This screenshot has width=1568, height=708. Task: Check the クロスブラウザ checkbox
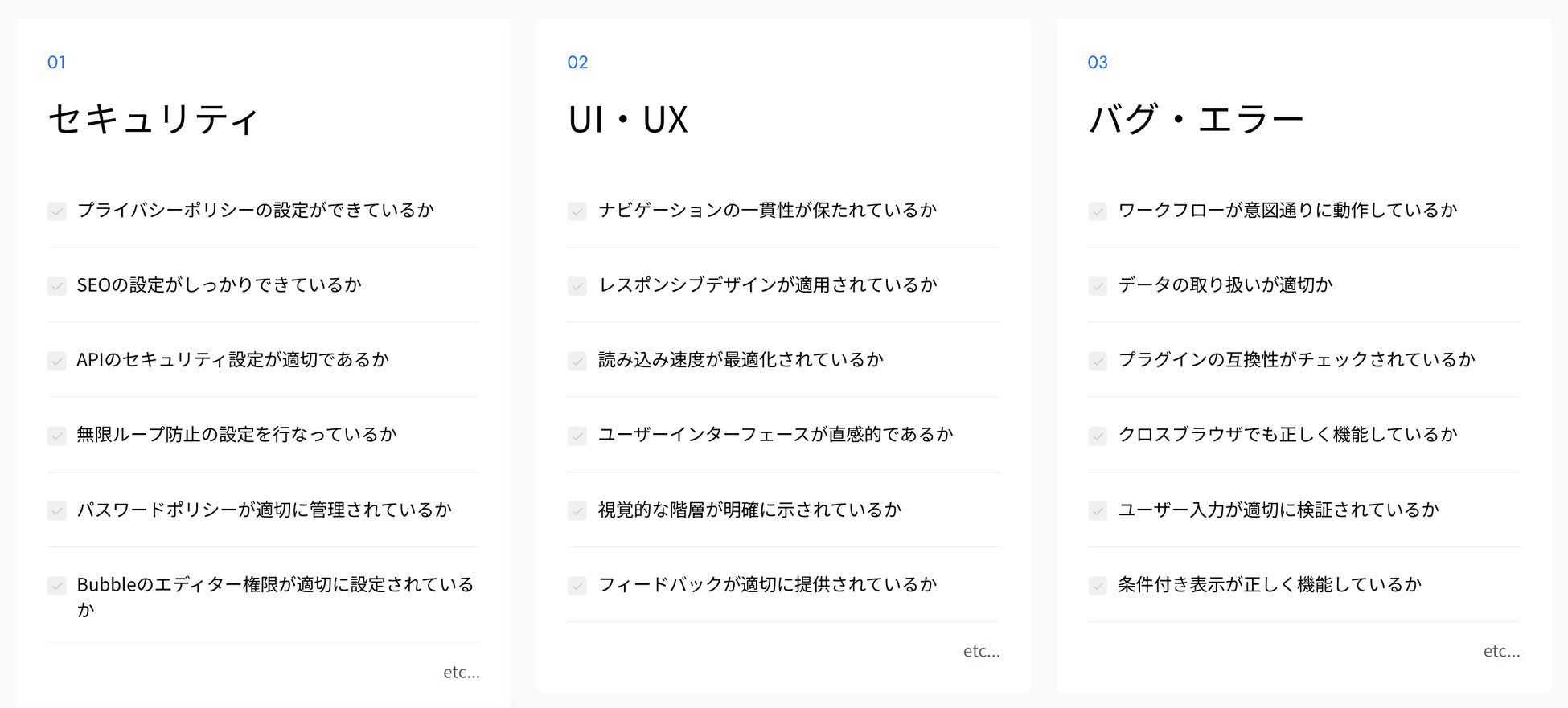1098,436
